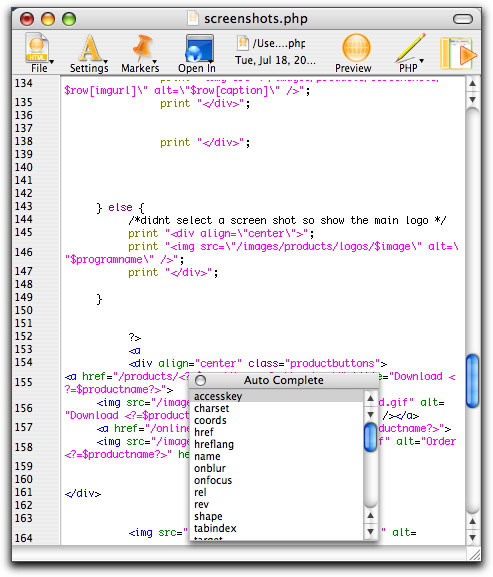
Task: Expand the File icon dropdown arrow
Action: (52, 61)
